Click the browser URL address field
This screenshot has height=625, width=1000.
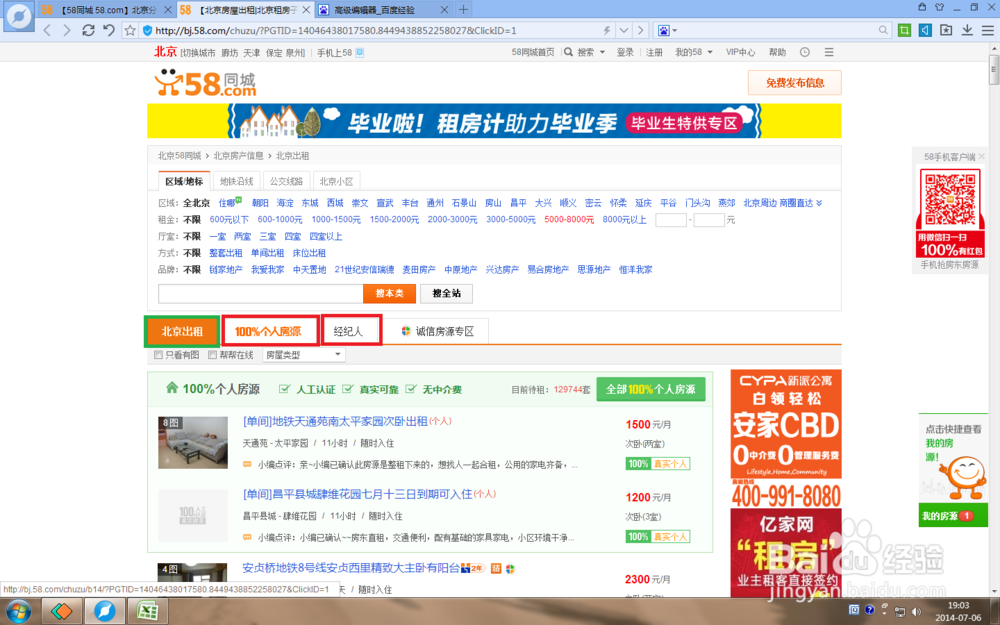click(x=376, y=30)
